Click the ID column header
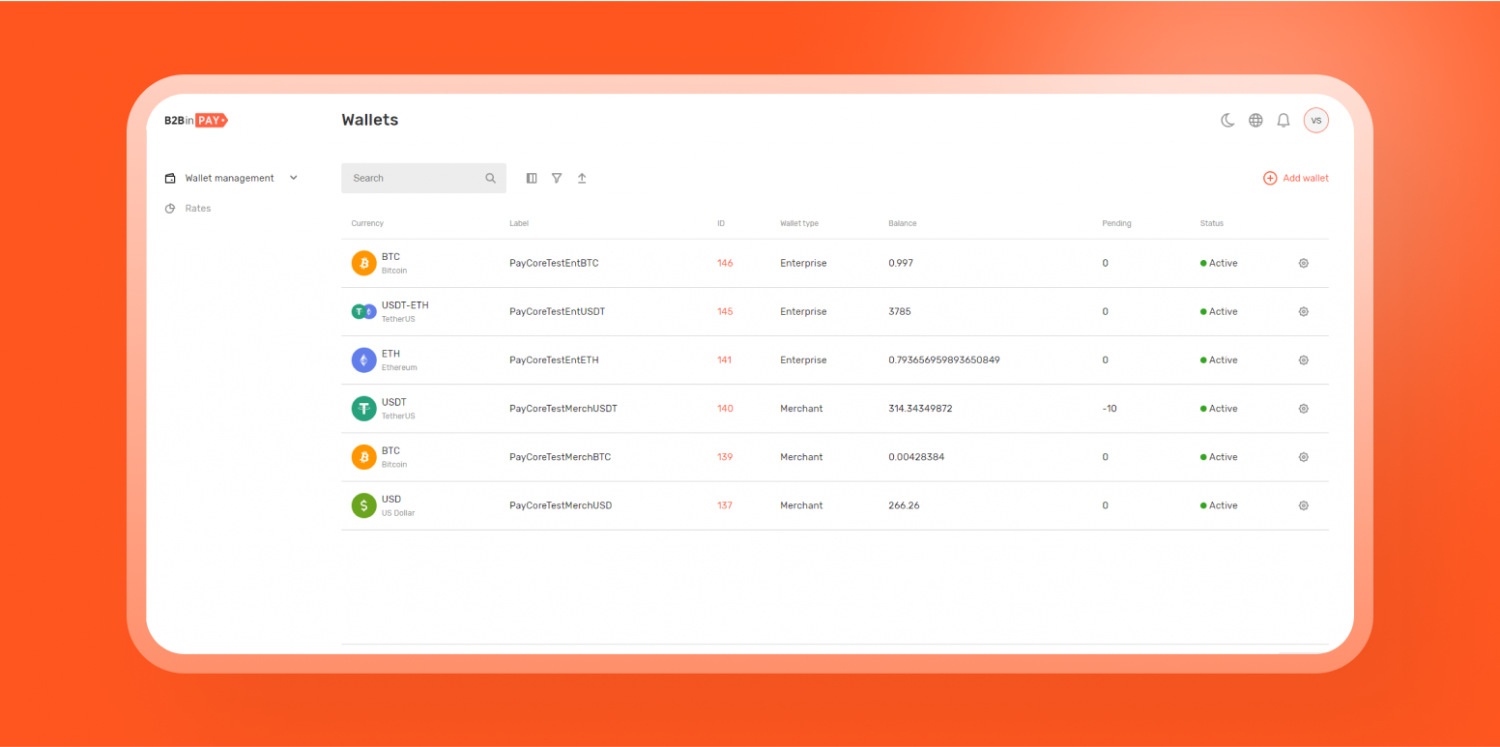The width and height of the screenshot is (1500, 747). tap(721, 223)
